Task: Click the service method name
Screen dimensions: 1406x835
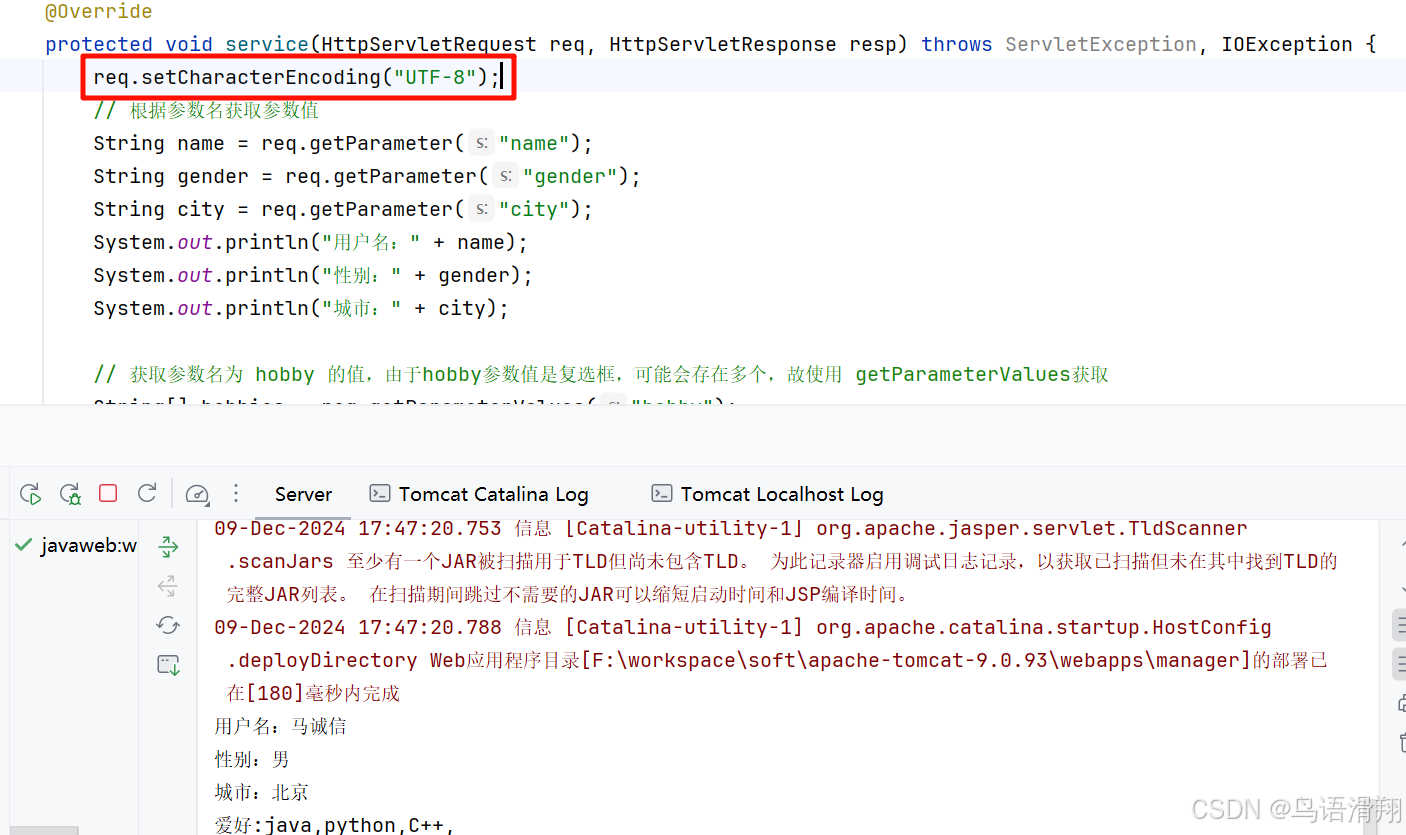Action: [x=267, y=44]
